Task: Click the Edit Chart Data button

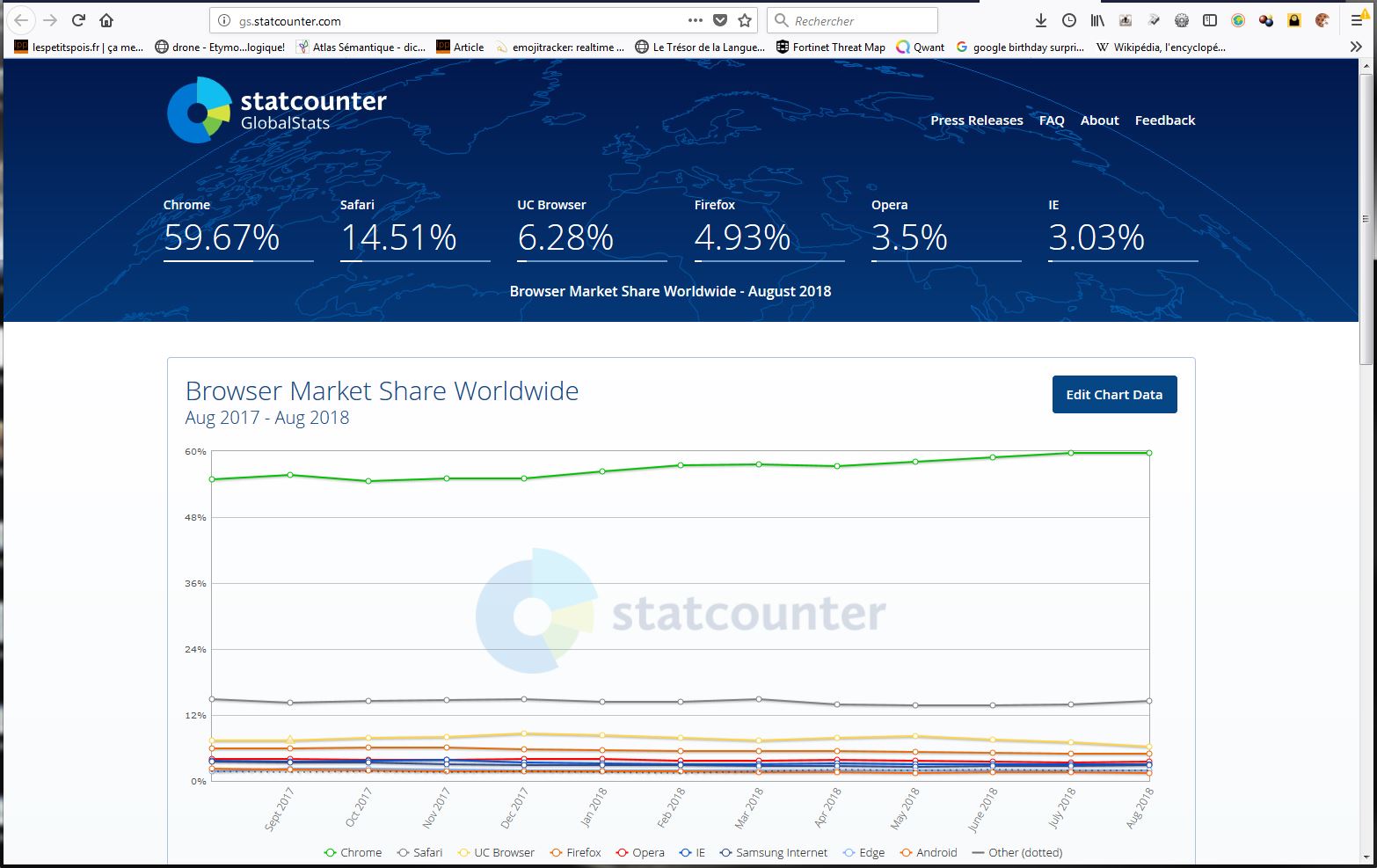Action: tap(1114, 395)
